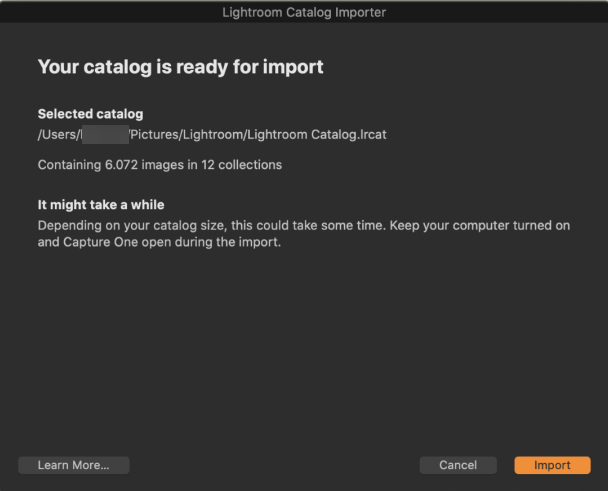Click the orange Import button
The image size is (608, 491).
(552, 465)
